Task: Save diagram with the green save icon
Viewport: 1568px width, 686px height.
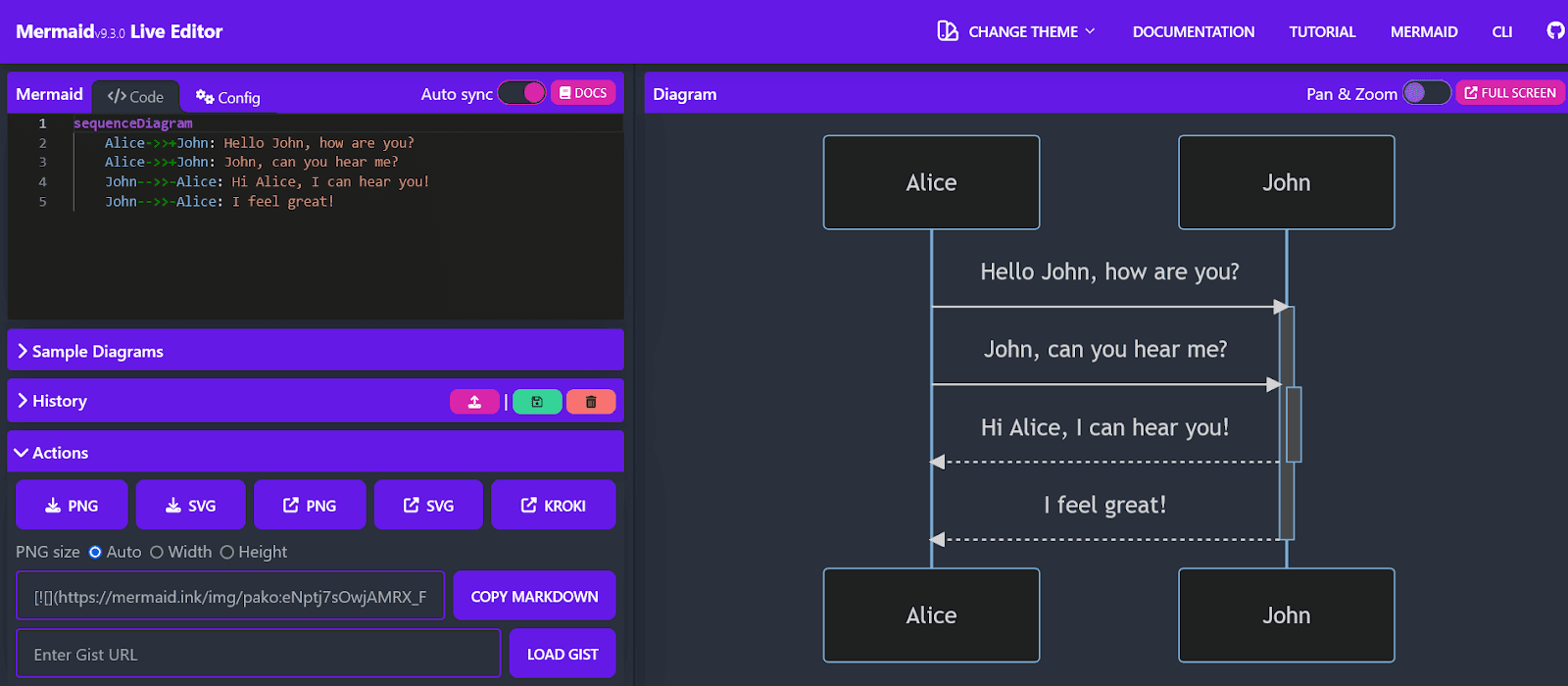Action: coord(537,402)
